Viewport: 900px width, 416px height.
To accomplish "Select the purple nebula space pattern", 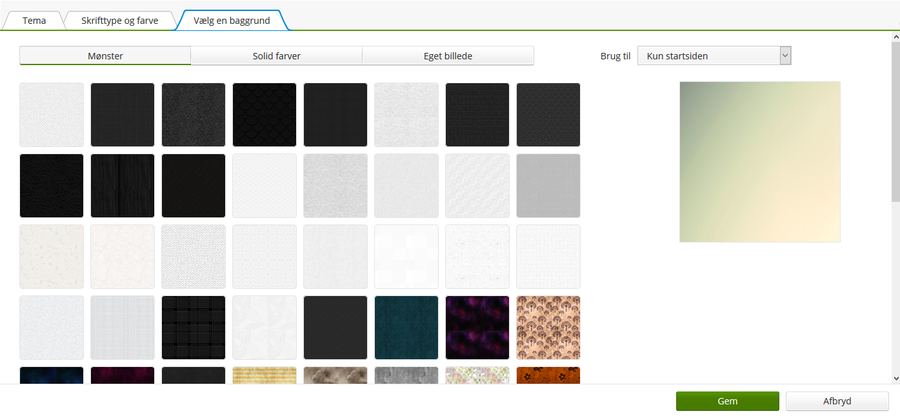I will [478, 328].
